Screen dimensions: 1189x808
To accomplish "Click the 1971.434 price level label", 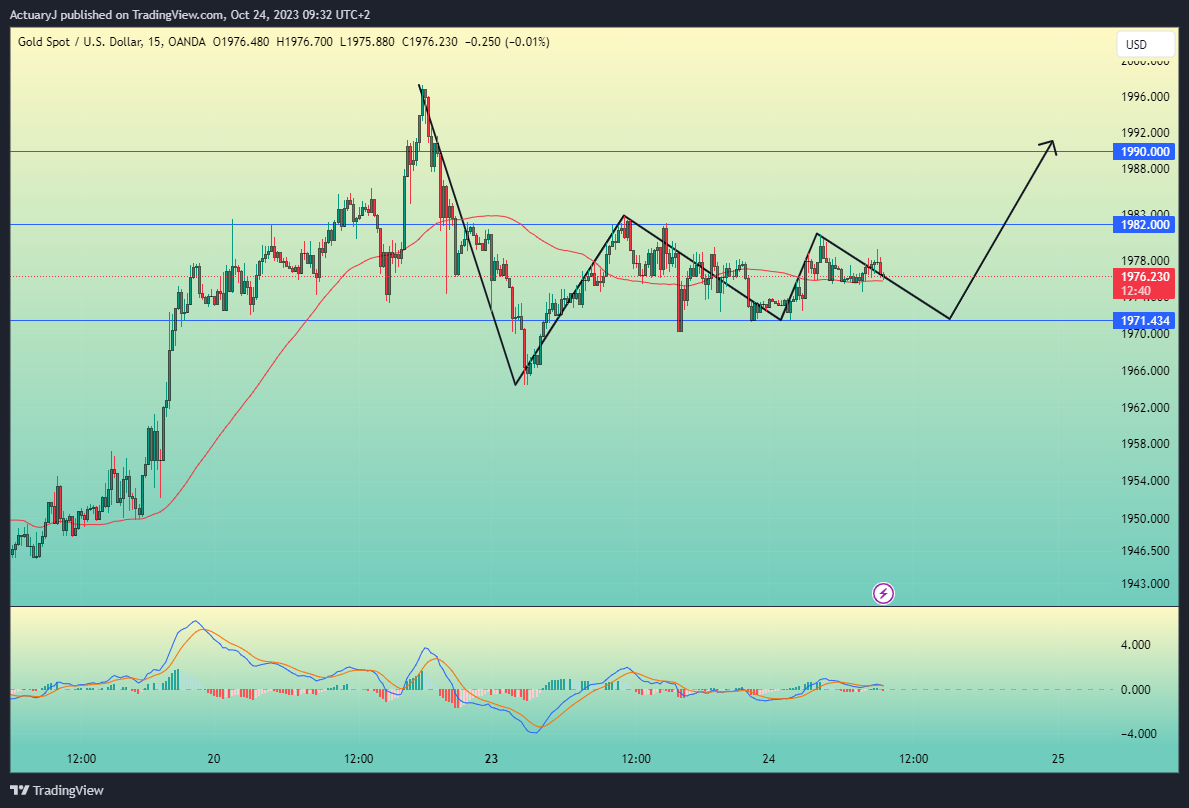I will pyautogui.click(x=1144, y=321).
